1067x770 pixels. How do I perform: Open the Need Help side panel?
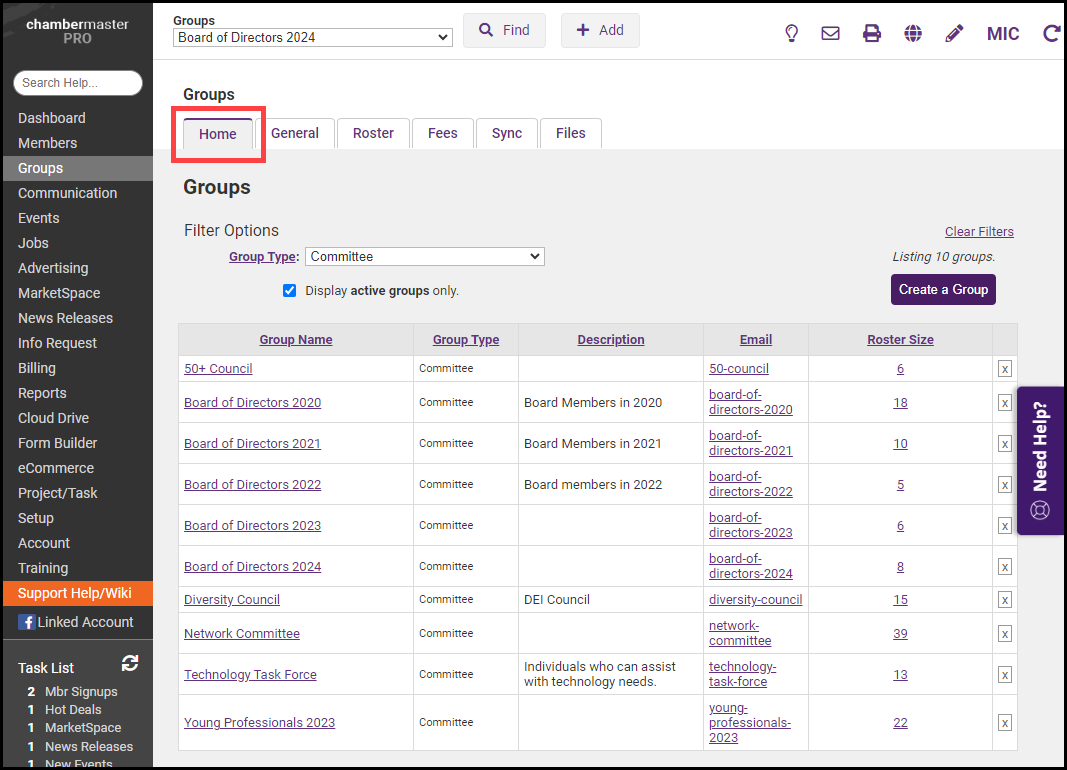[1040, 460]
